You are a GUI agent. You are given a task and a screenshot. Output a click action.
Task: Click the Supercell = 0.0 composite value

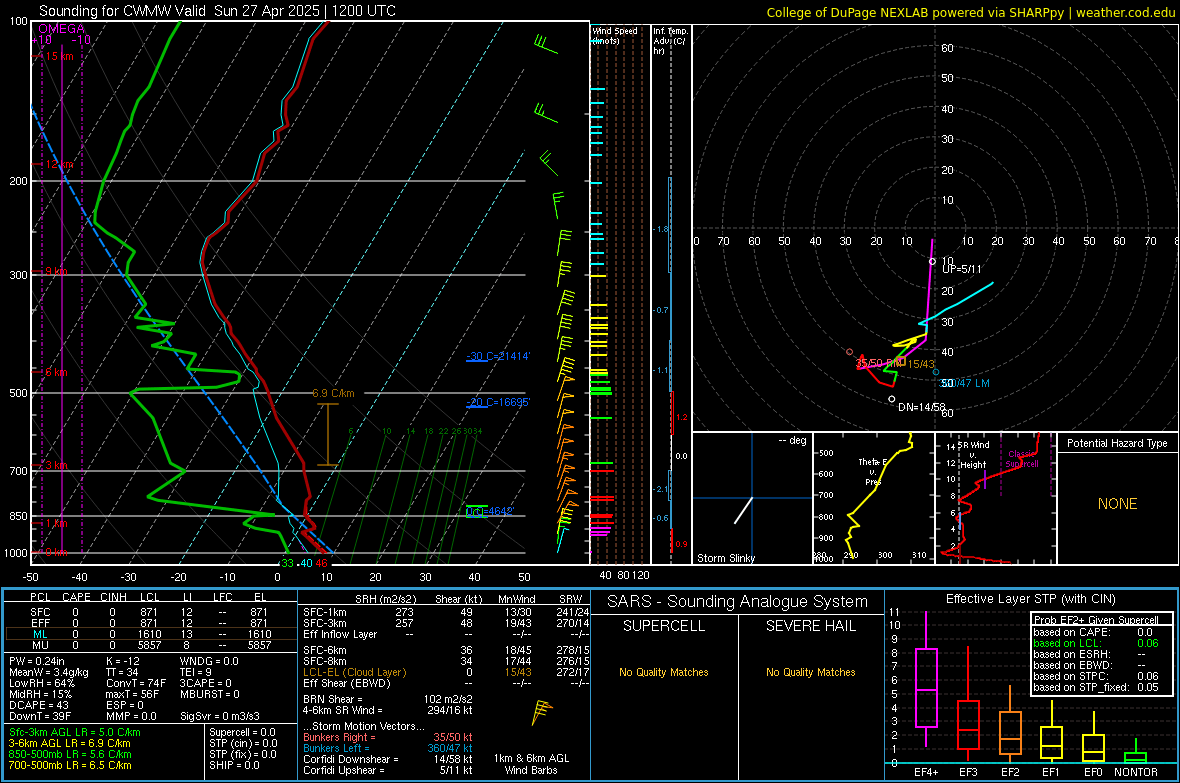(x=242, y=732)
